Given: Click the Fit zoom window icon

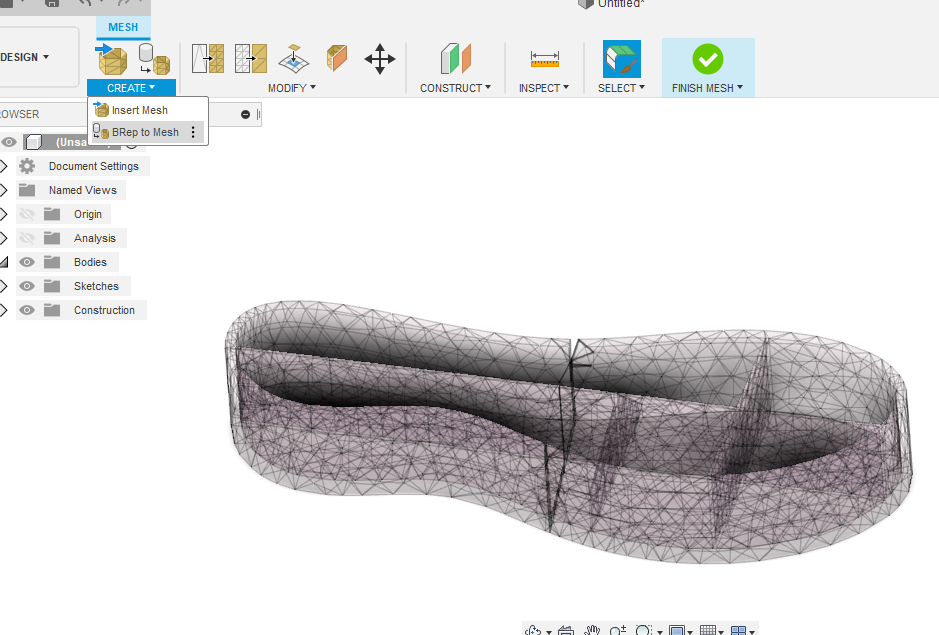Looking at the screenshot, I should pos(643,630).
